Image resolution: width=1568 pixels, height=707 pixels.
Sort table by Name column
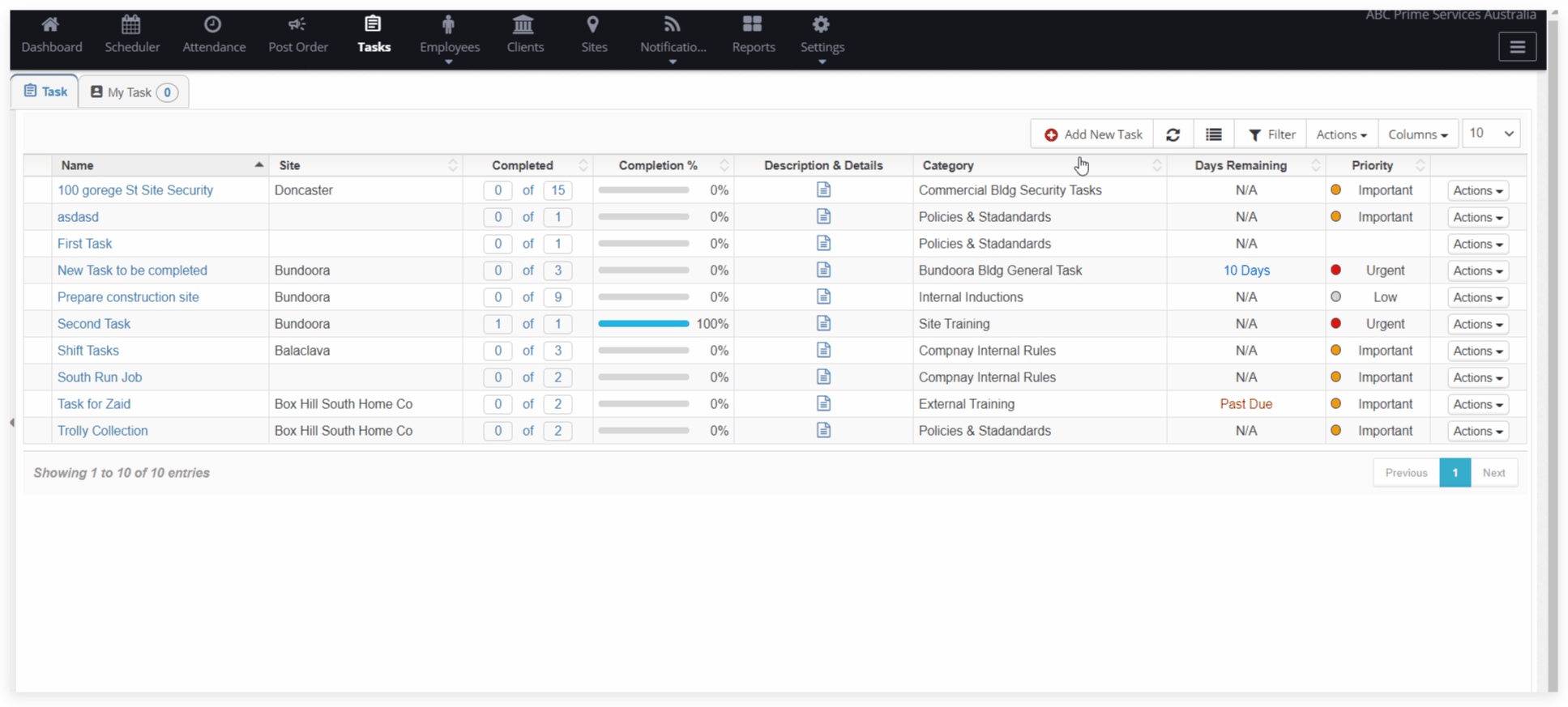tap(160, 165)
